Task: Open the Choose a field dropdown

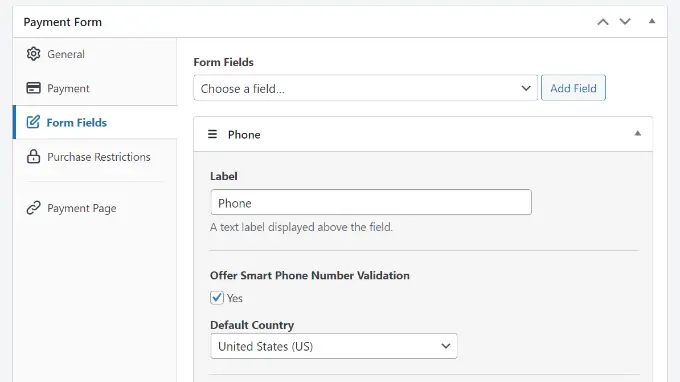Action: click(366, 88)
